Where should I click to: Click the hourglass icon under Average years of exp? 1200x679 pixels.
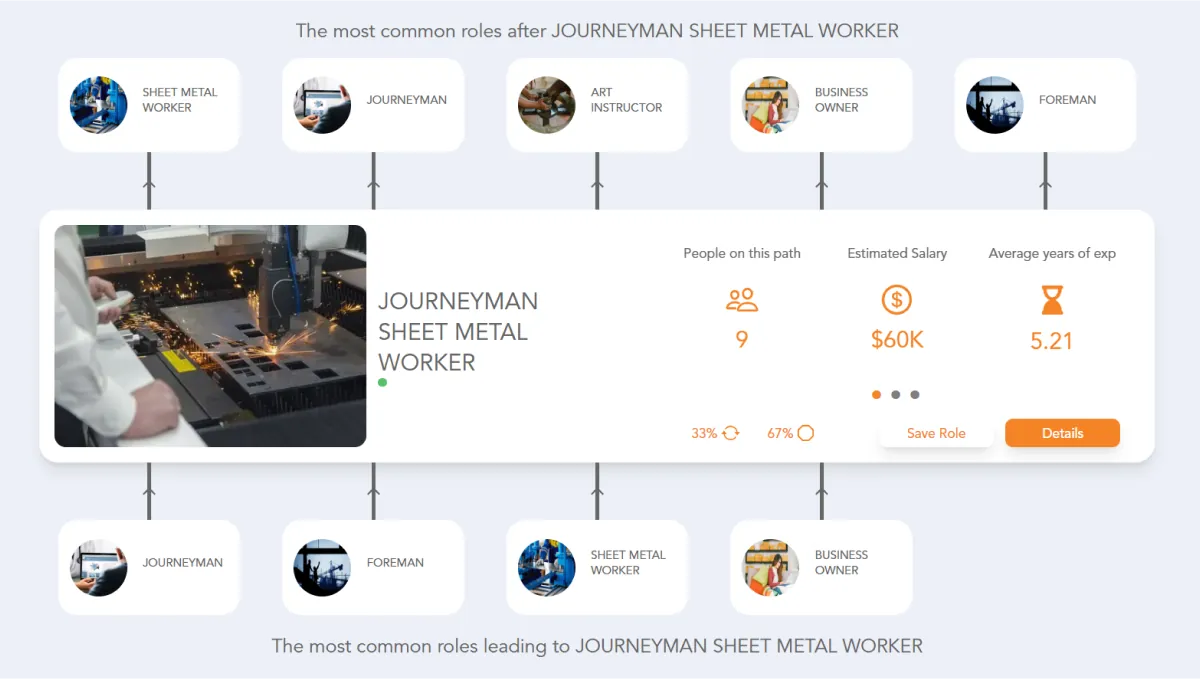[1051, 298]
